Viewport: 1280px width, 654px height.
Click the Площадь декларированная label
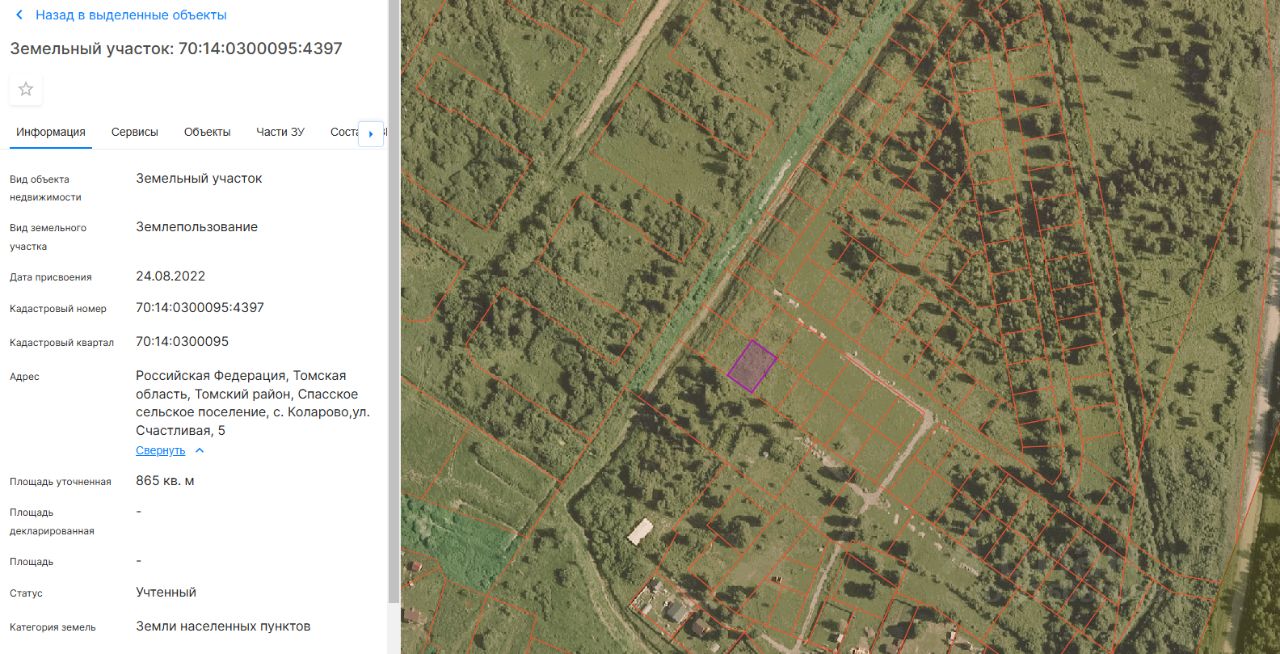[52, 521]
